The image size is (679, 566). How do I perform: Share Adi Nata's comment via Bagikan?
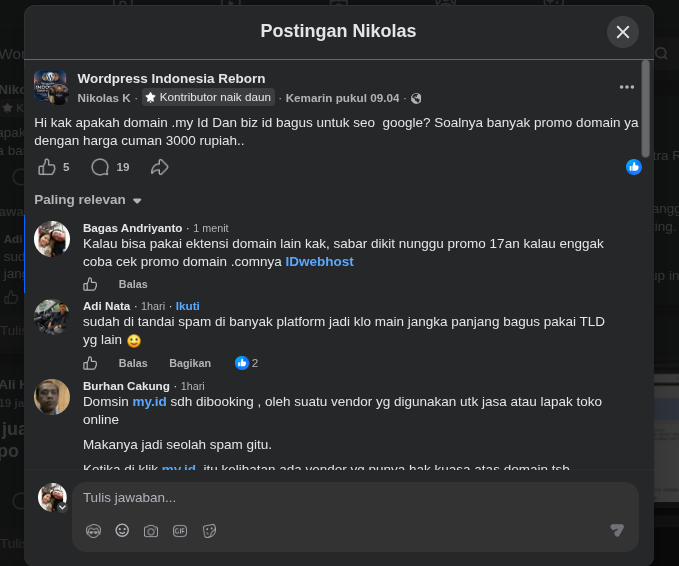coord(190,363)
